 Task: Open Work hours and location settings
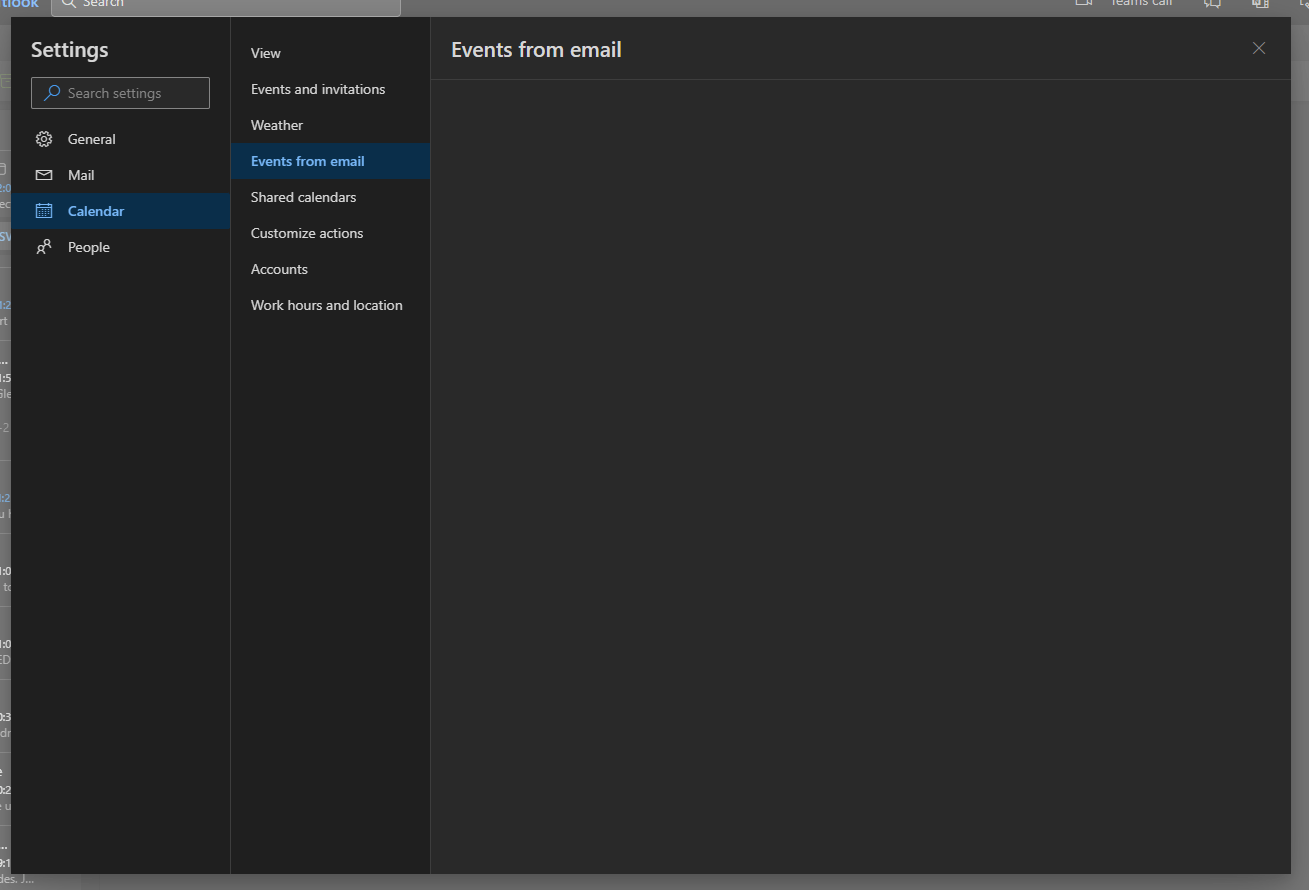coord(330,305)
